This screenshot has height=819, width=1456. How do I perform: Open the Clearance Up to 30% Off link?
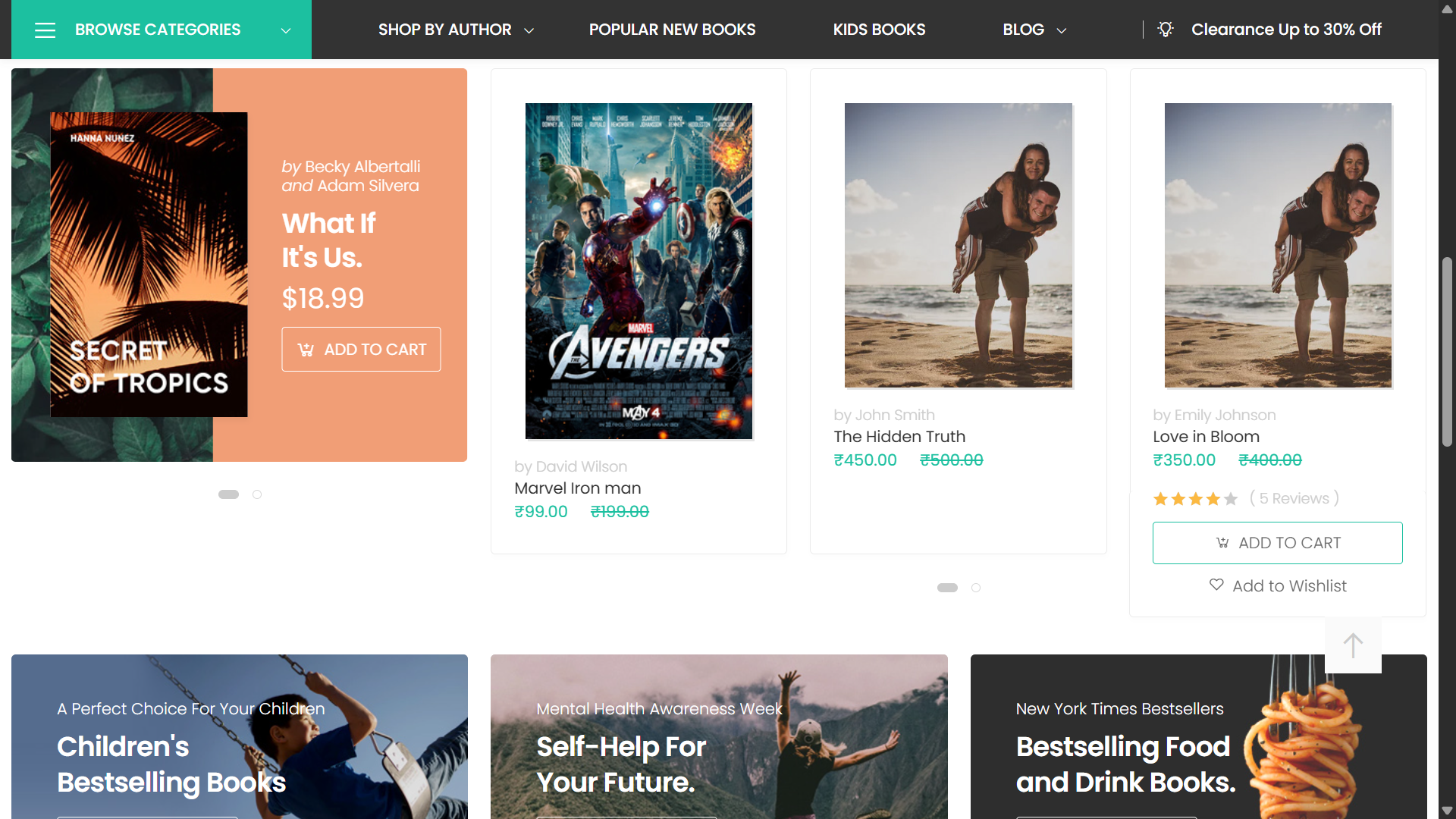[x=1286, y=30]
